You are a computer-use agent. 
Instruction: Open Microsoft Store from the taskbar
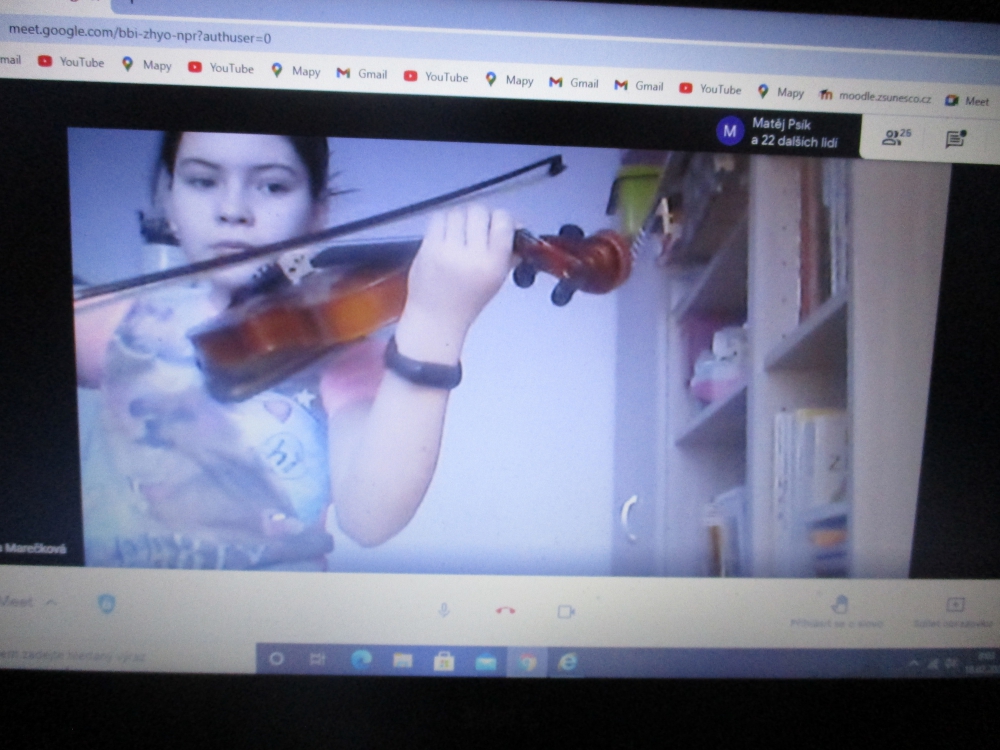(444, 661)
